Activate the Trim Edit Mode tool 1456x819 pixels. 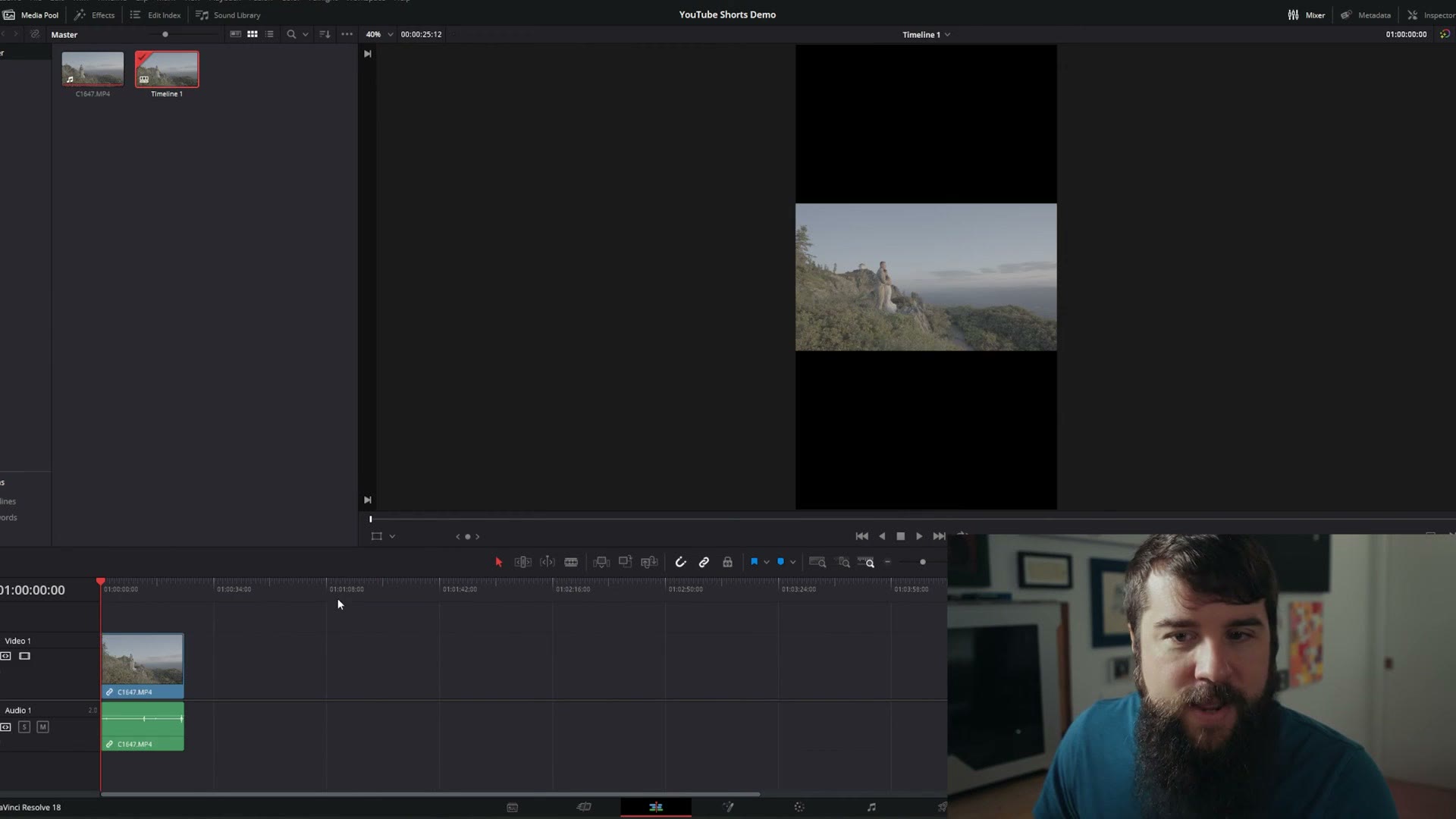[522, 562]
